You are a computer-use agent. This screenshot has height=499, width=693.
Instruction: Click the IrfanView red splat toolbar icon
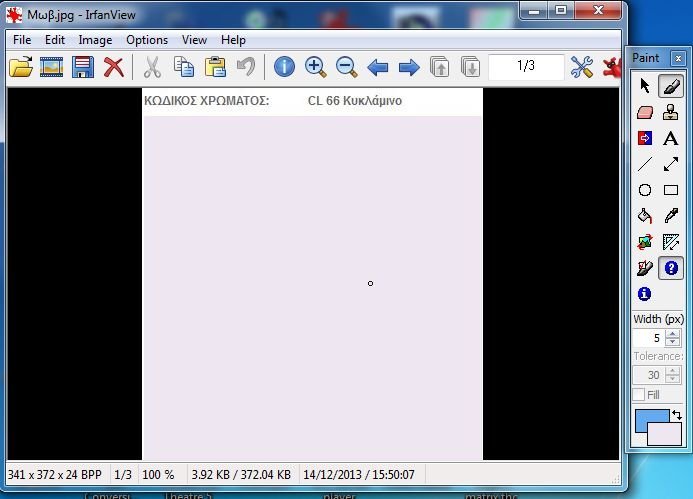pyautogui.click(x=611, y=67)
